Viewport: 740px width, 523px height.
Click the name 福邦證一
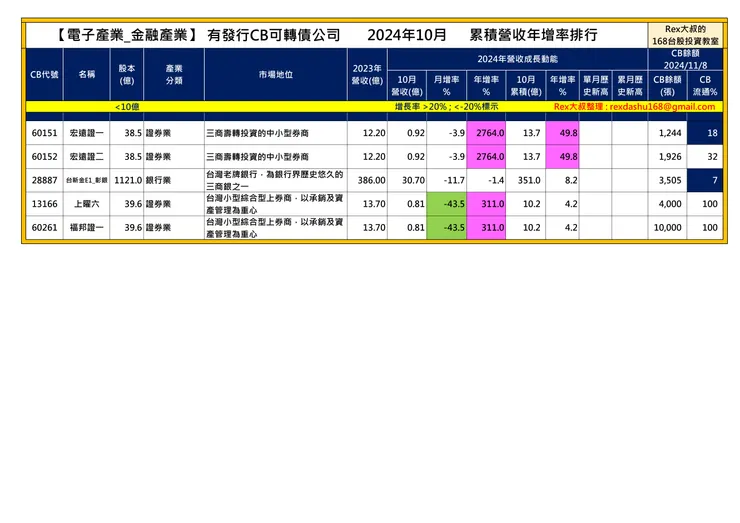(x=86, y=228)
